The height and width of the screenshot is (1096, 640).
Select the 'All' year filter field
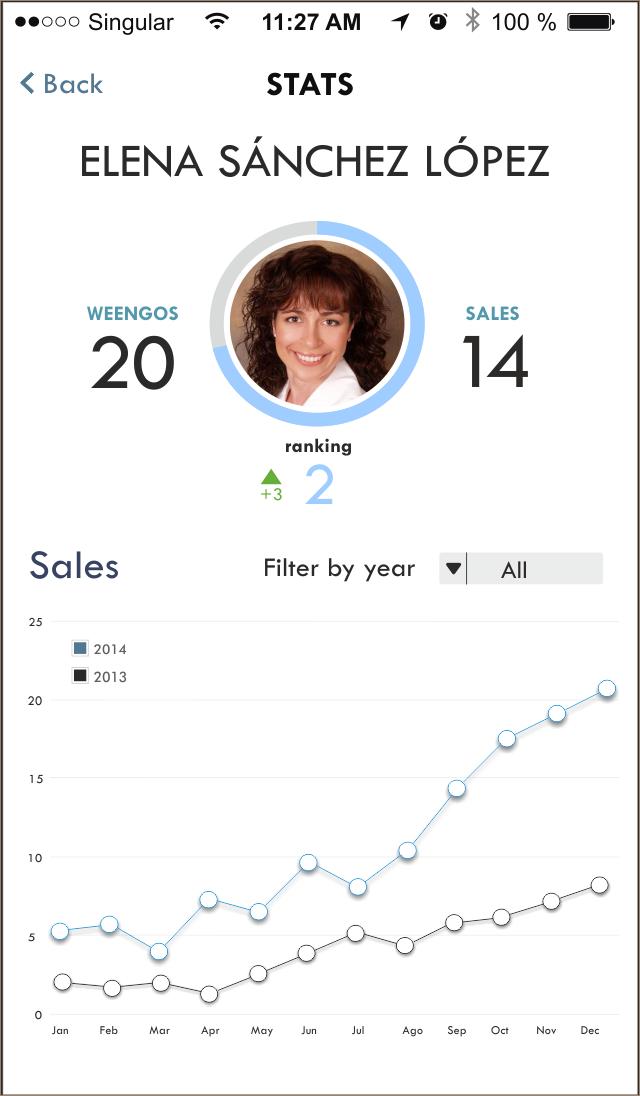pyautogui.click(x=535, y=569)
